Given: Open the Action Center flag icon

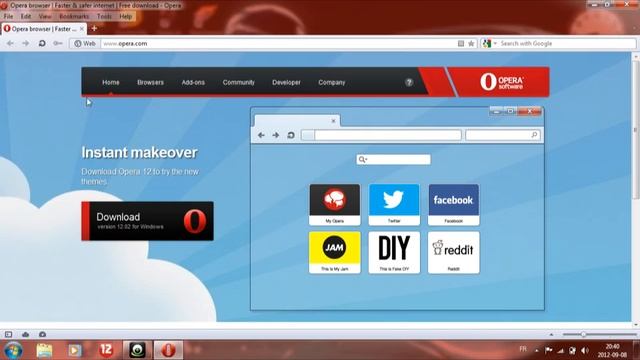Looking at the screenshot, I should coord(549,350).
